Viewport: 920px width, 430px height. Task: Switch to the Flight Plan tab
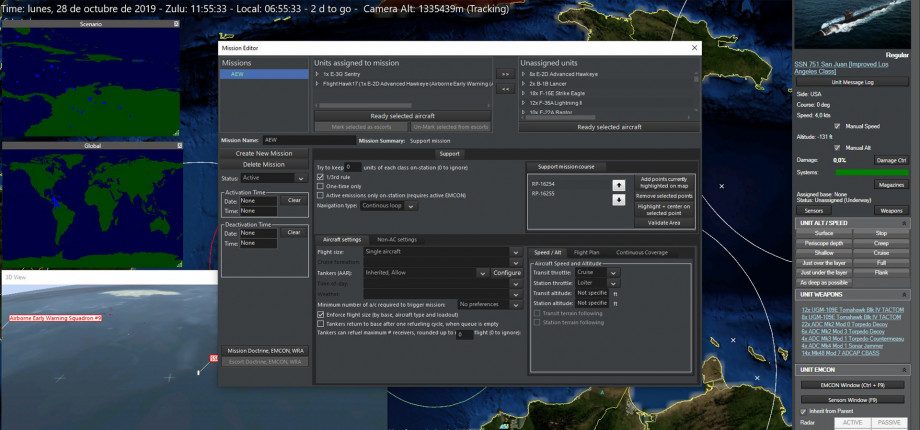pyautogui.click(x=586, y=252)
